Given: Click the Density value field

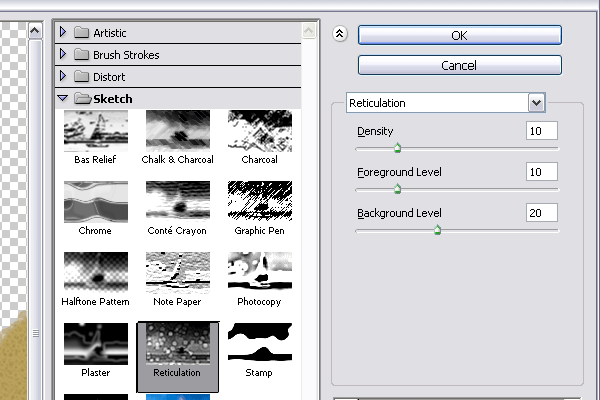Looking at the screenshot, I should 542,131.
